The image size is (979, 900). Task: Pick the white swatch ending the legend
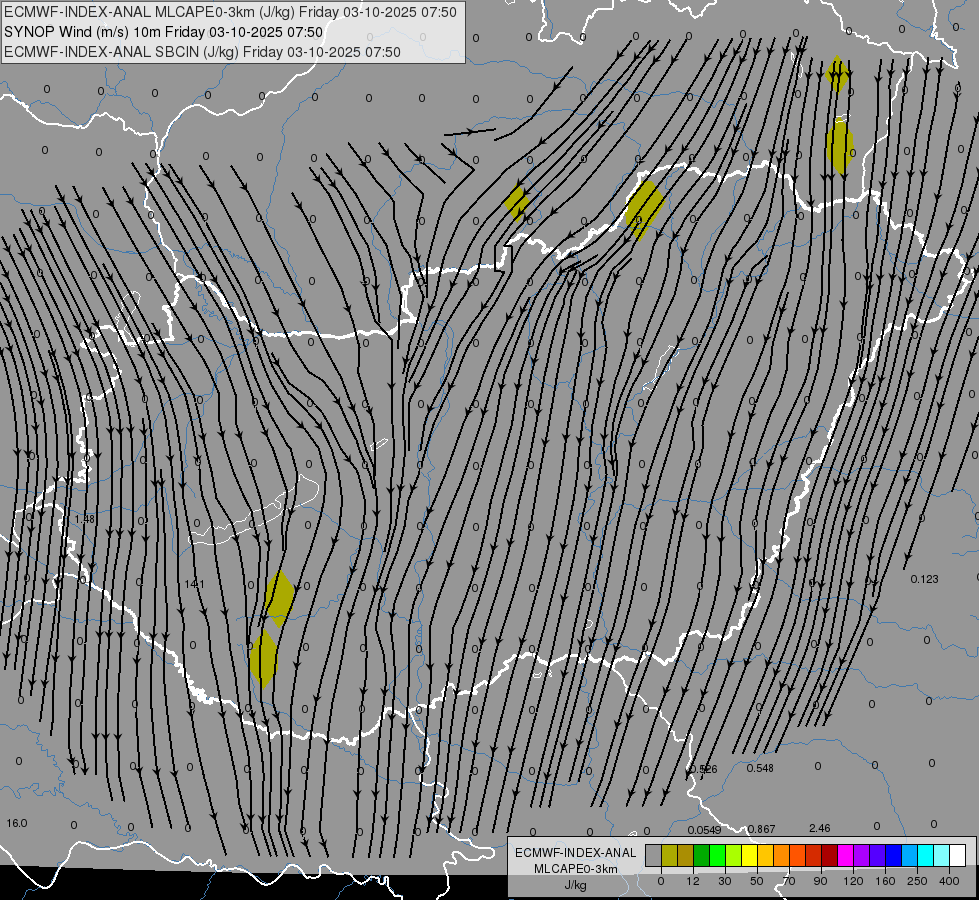(957, 855)
